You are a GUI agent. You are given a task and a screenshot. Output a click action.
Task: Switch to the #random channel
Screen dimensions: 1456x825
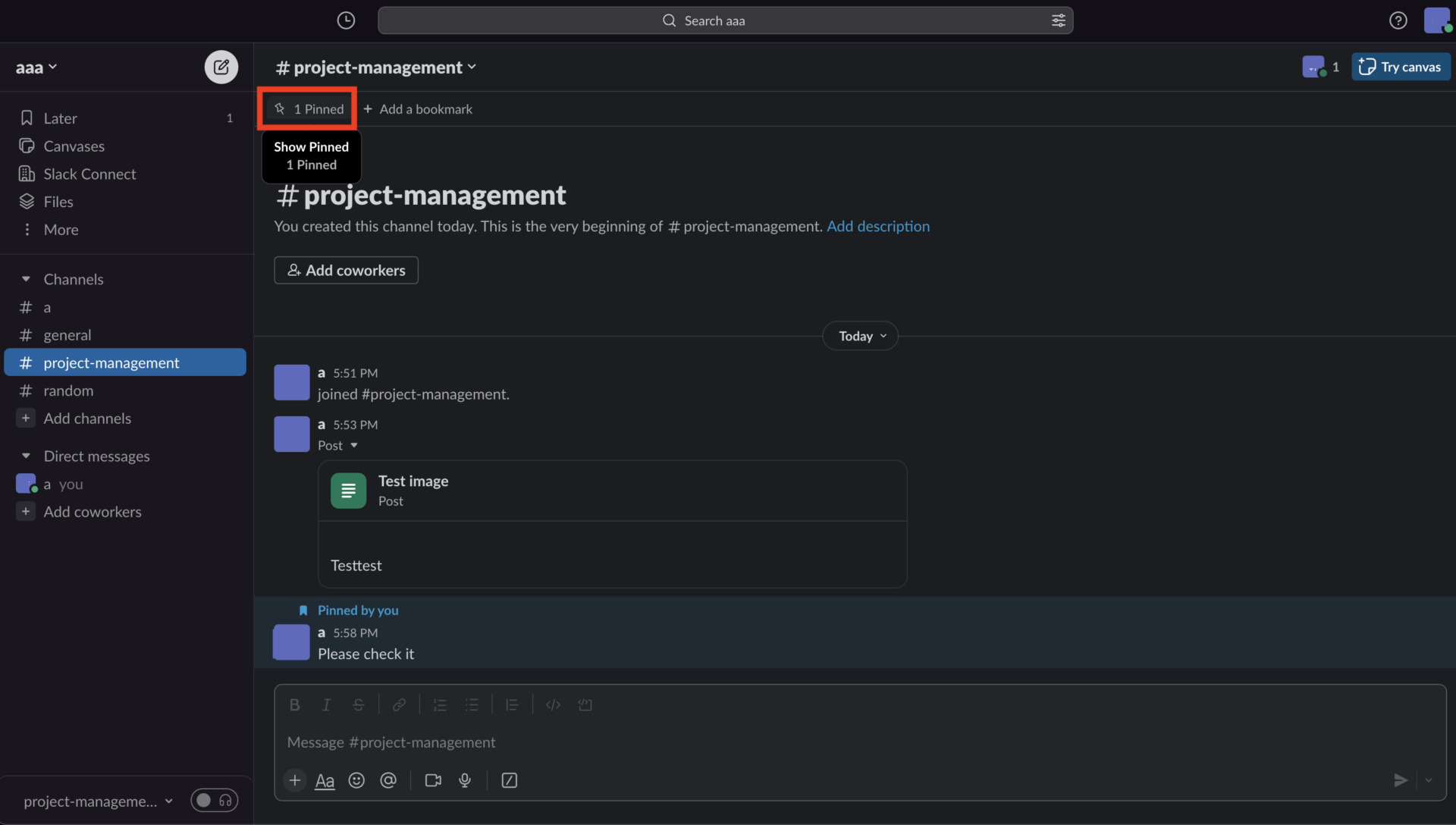pos(67,390)
